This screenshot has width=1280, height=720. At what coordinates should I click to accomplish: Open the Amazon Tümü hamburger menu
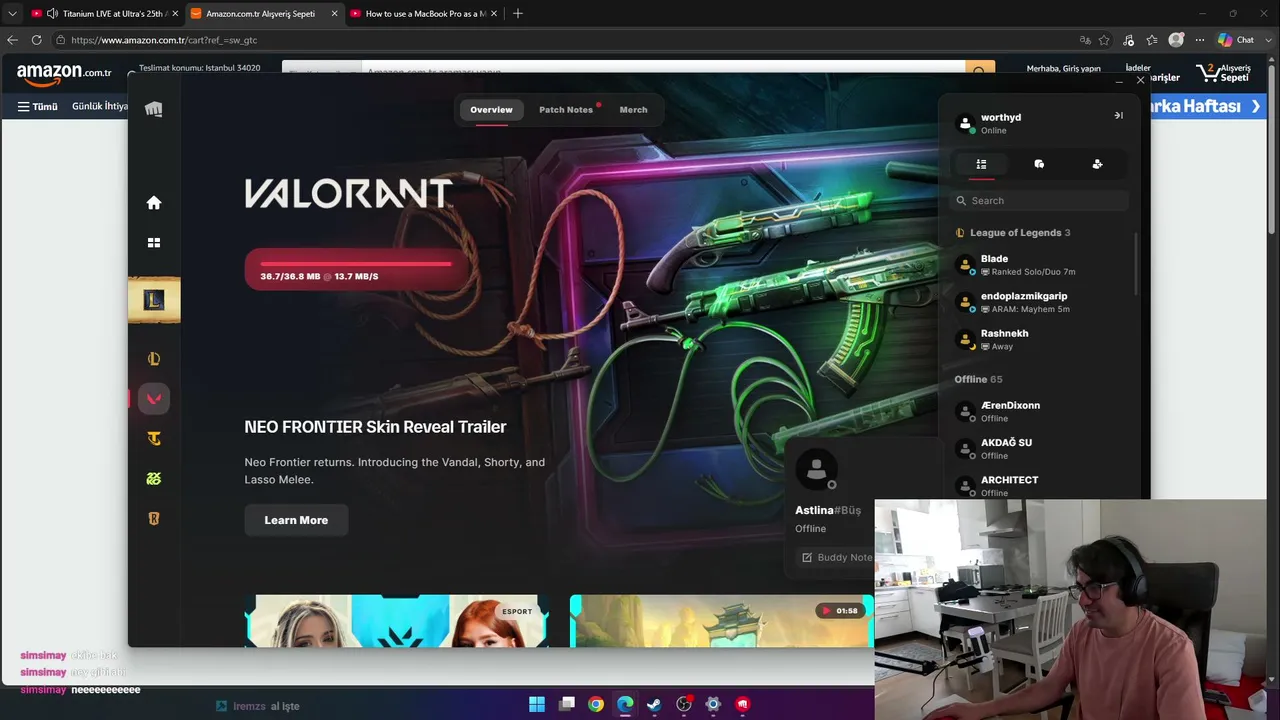tap(38, 107)
